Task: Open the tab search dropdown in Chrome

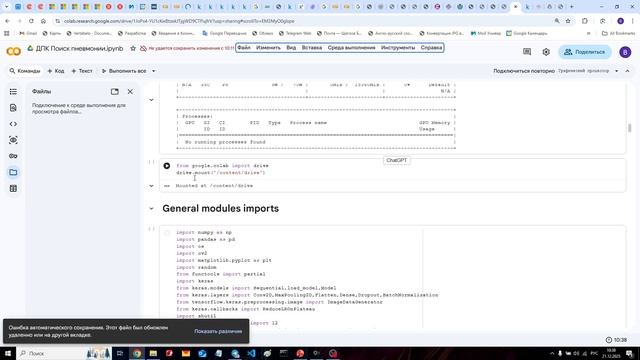Action: (6, 7)
